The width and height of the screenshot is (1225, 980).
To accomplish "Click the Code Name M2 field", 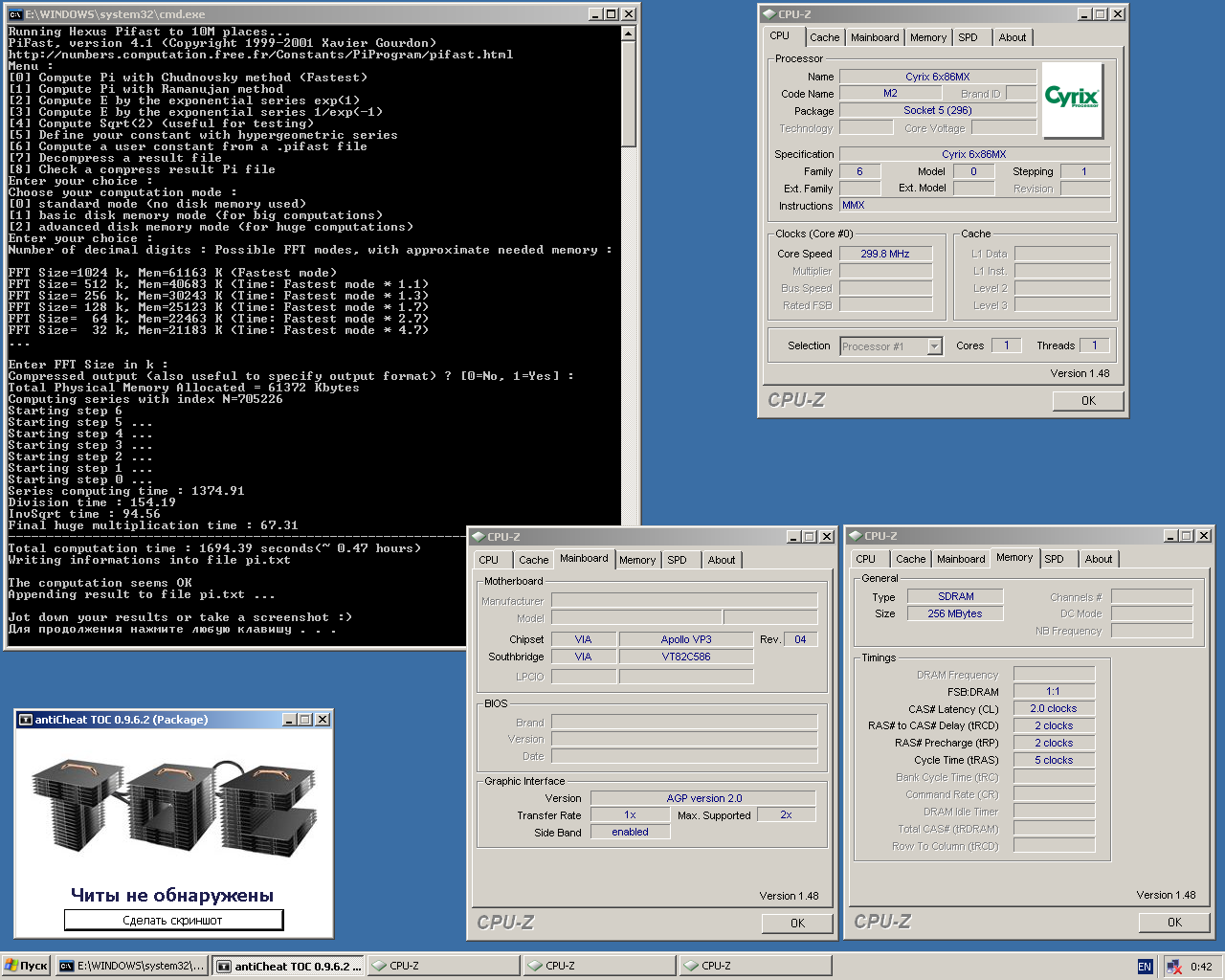I will coord(890,94).
